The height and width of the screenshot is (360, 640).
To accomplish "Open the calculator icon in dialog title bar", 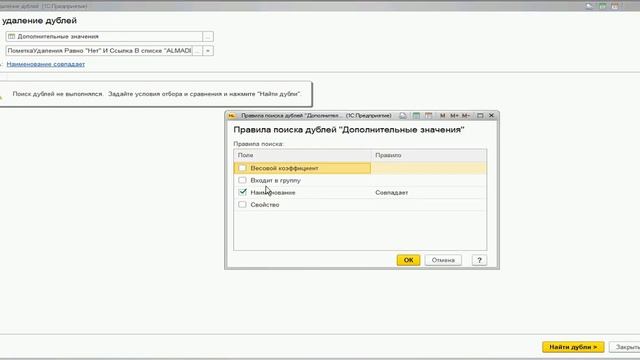I will pos(416,116).
